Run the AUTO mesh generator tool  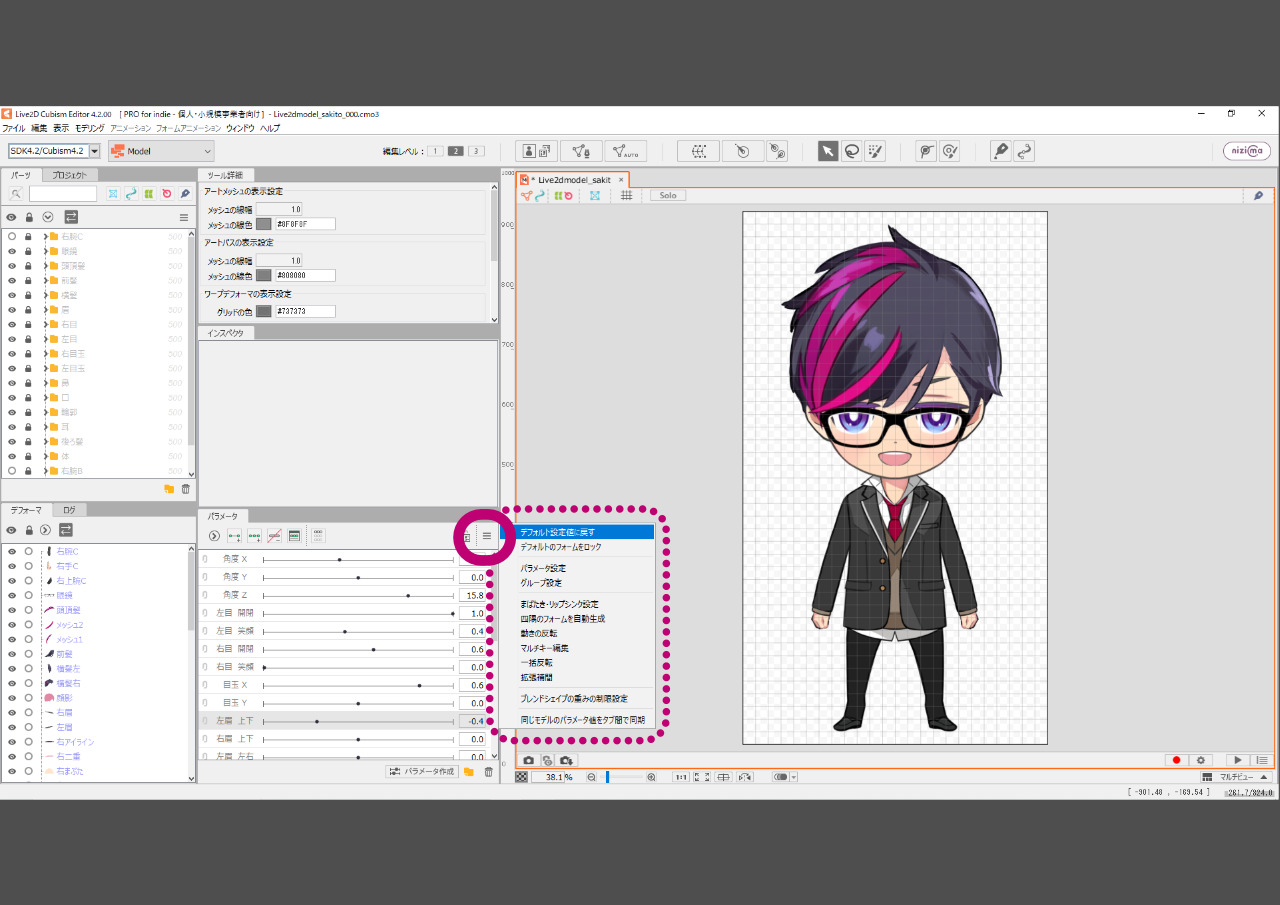click(625, 151)
